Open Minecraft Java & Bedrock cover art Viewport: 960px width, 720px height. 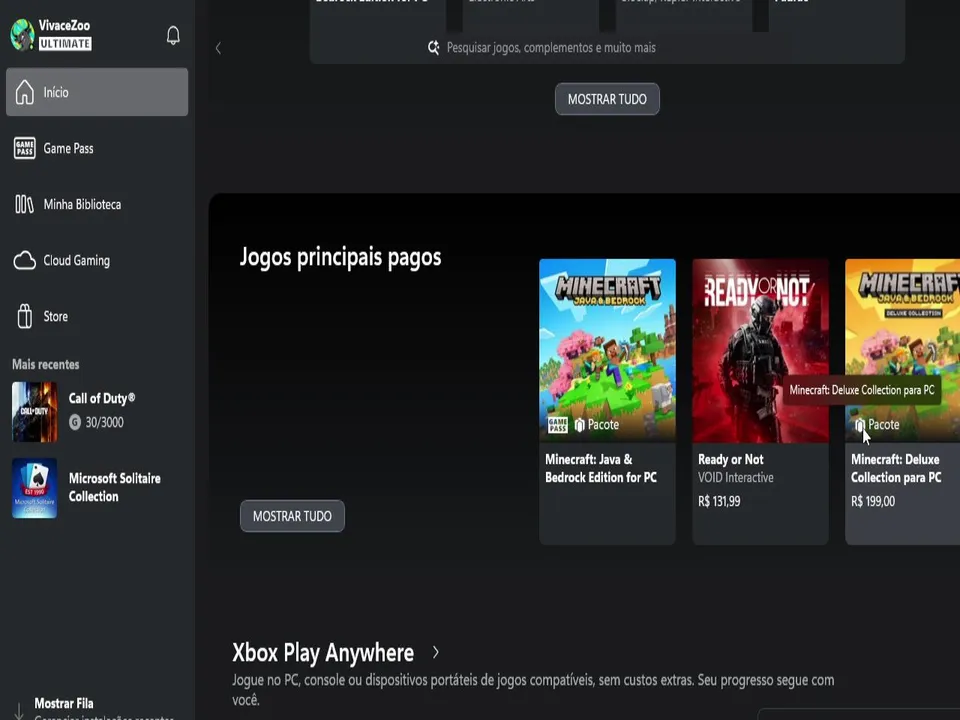[x=607, y=350]
